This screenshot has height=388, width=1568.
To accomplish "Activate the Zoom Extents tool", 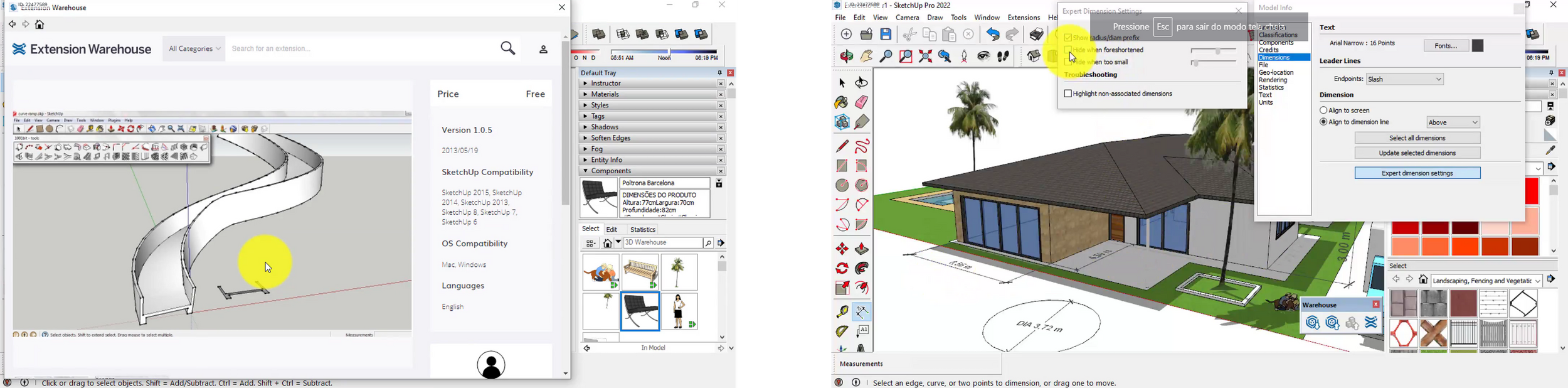I will tap(925, 57).
